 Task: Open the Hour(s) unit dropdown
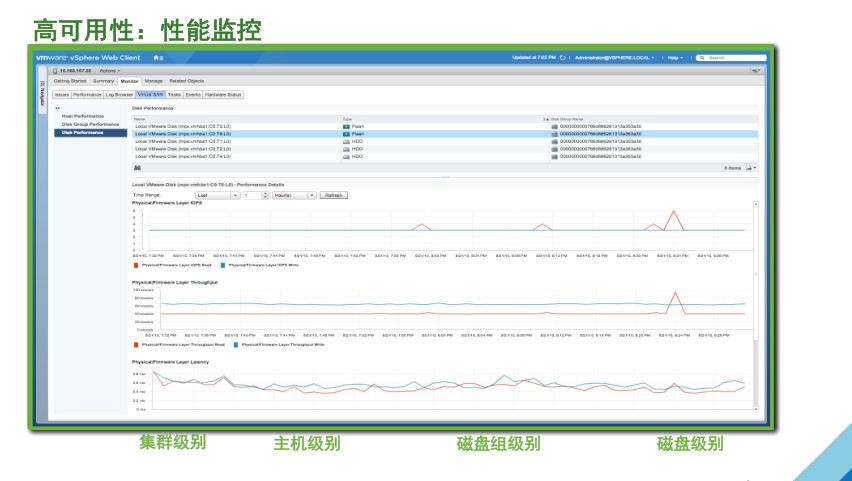pyautogui.click(x=294, y=195)
